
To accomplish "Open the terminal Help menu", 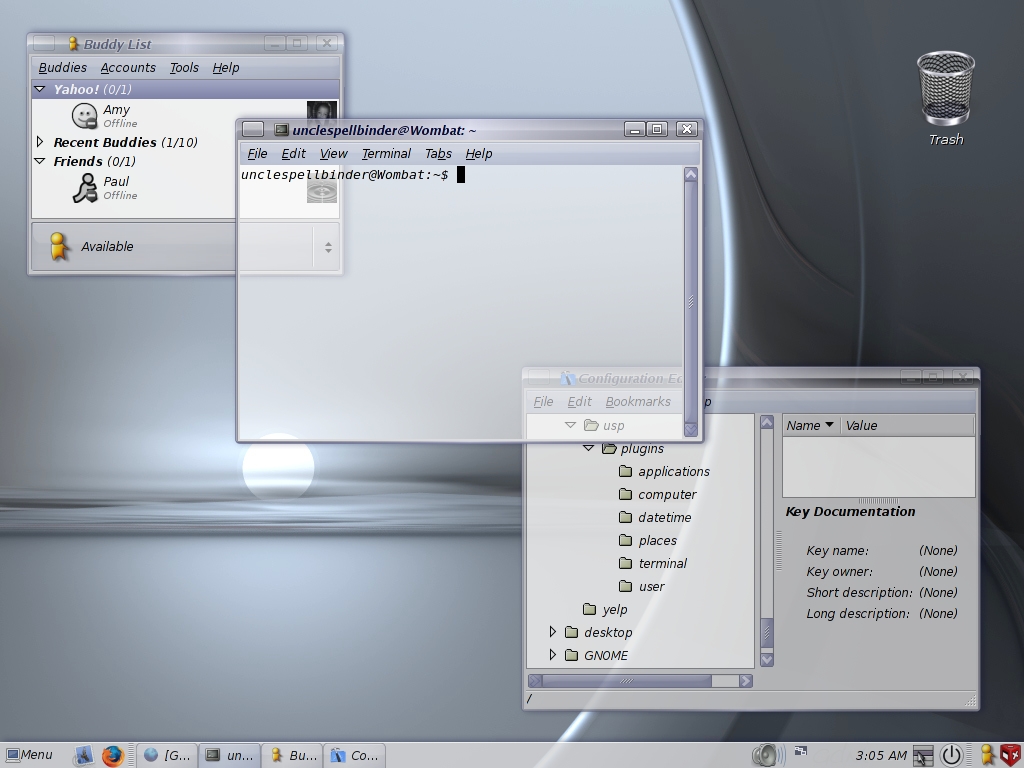I will click(479, 153).
